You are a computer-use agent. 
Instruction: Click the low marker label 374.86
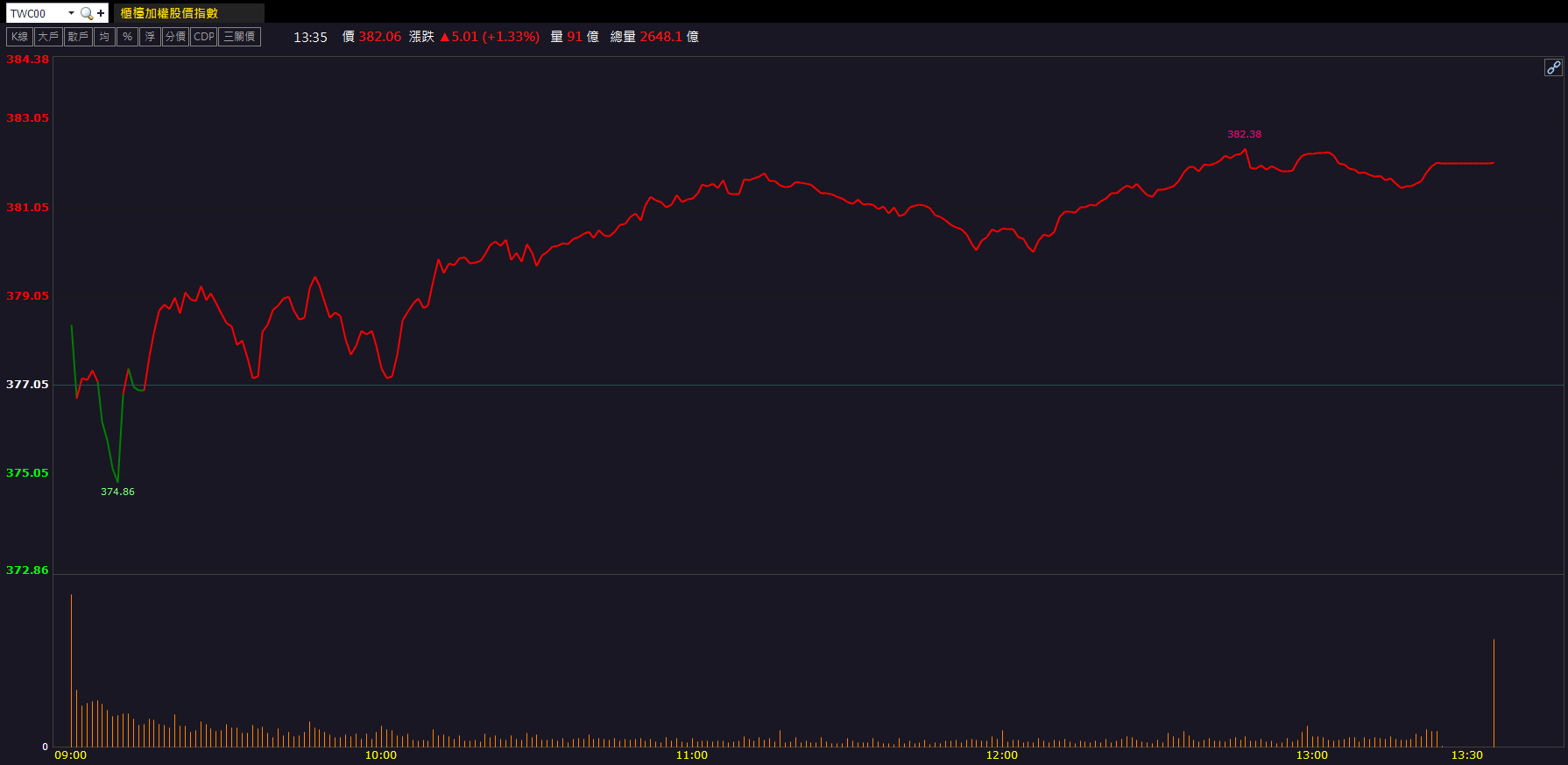point(117,492)
